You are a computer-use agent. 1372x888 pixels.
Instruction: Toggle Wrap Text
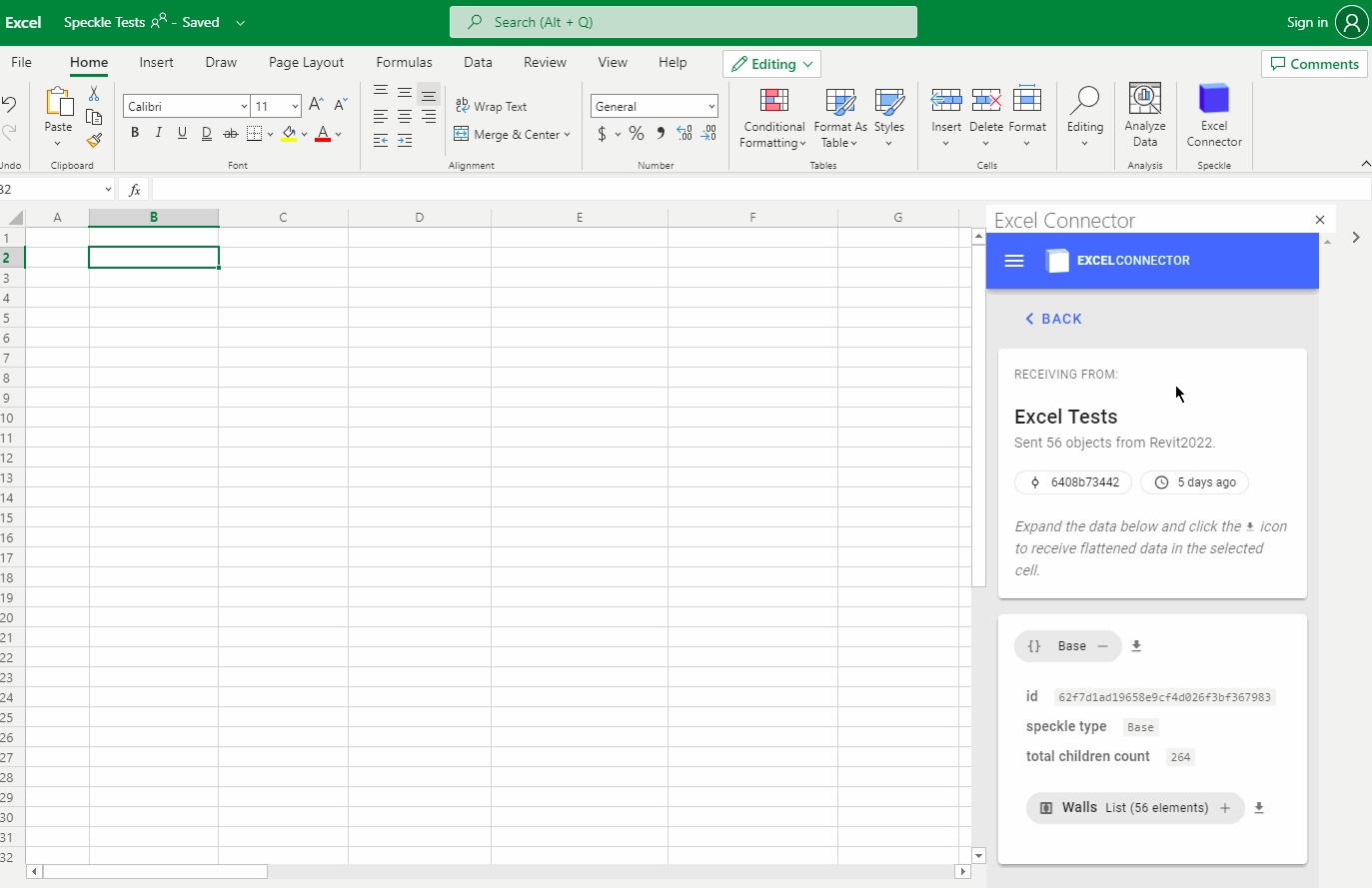491,106
